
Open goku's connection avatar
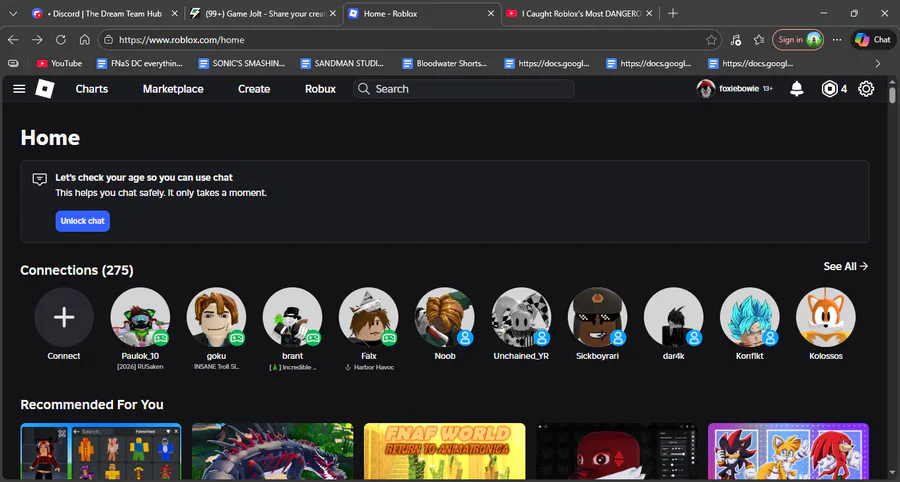(x=216, y=317)
